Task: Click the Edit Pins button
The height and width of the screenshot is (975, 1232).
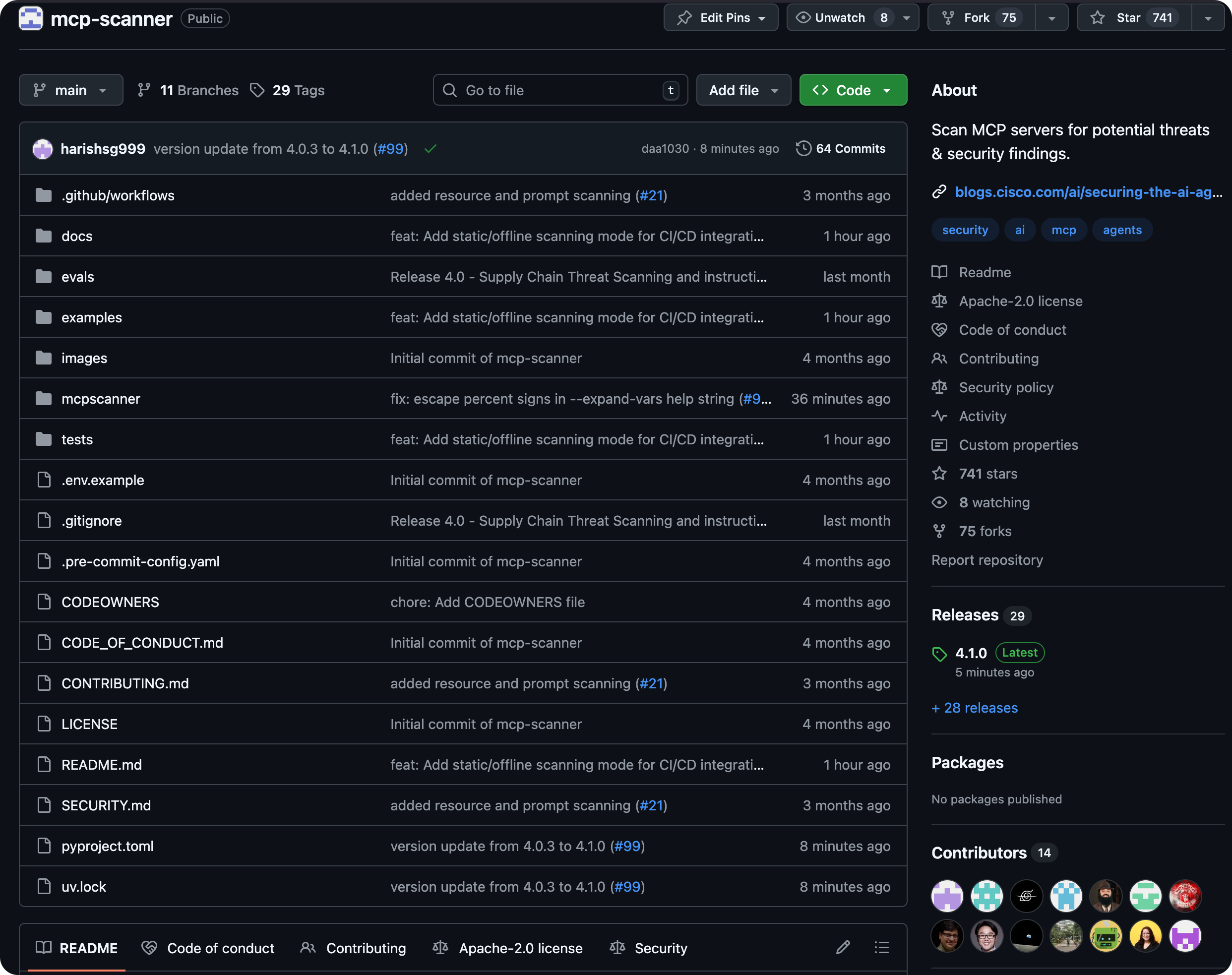Action: click(721, 18)
